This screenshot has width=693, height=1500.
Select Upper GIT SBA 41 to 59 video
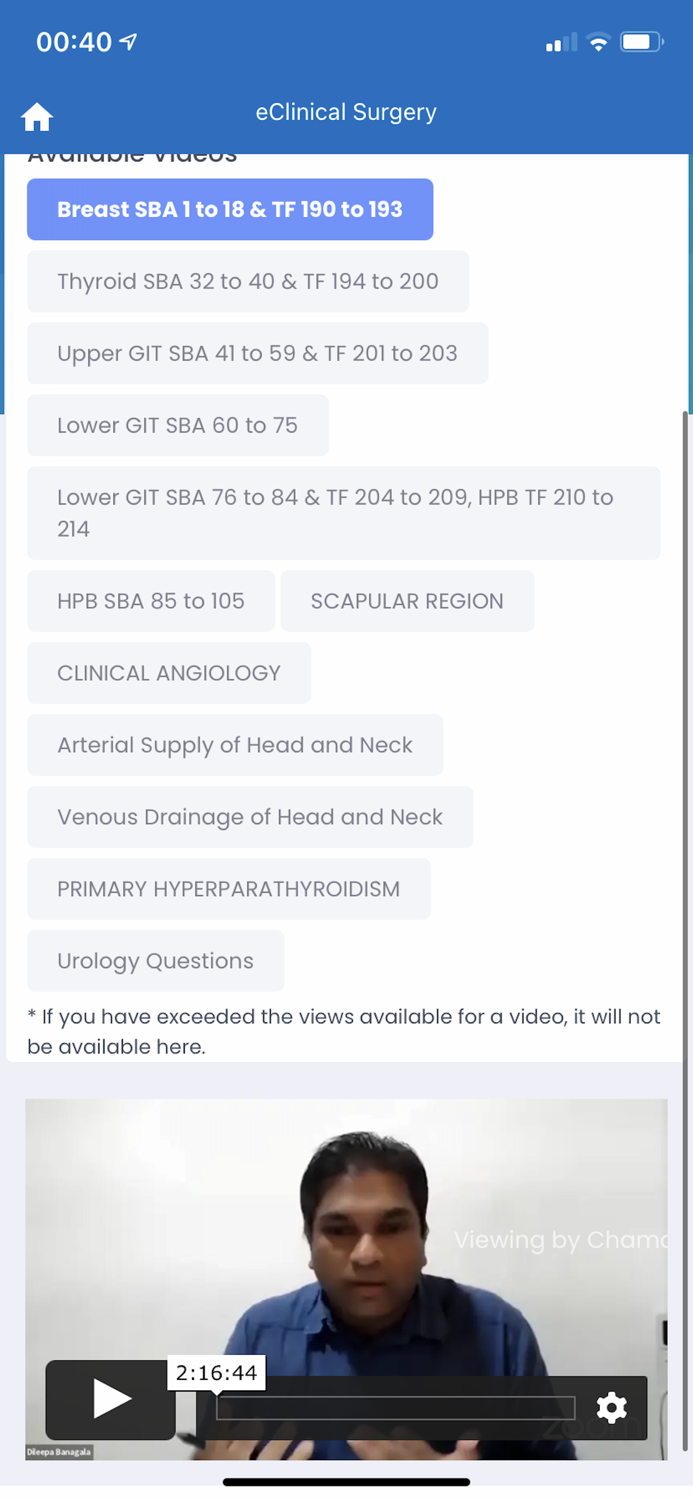[257, 353]
